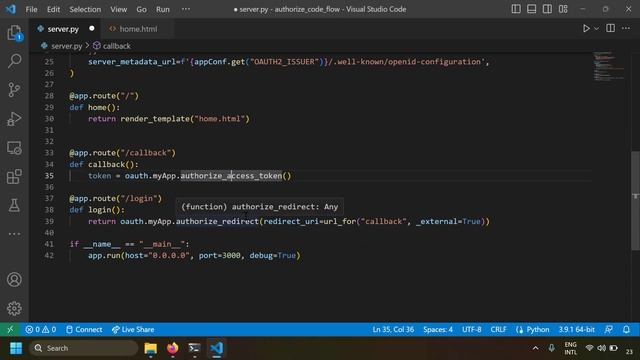This screenshot has height=360, width=640.
Task: Click the server.py breadcrumb
Action: [x=67, y=46]
